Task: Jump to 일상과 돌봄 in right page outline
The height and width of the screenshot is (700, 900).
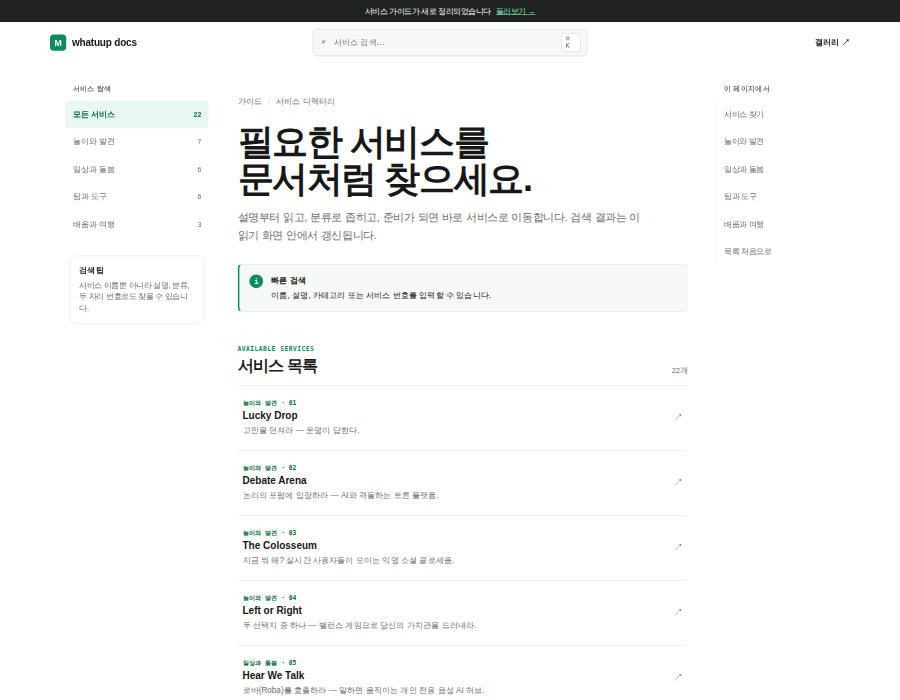Action: pos(743,169)
